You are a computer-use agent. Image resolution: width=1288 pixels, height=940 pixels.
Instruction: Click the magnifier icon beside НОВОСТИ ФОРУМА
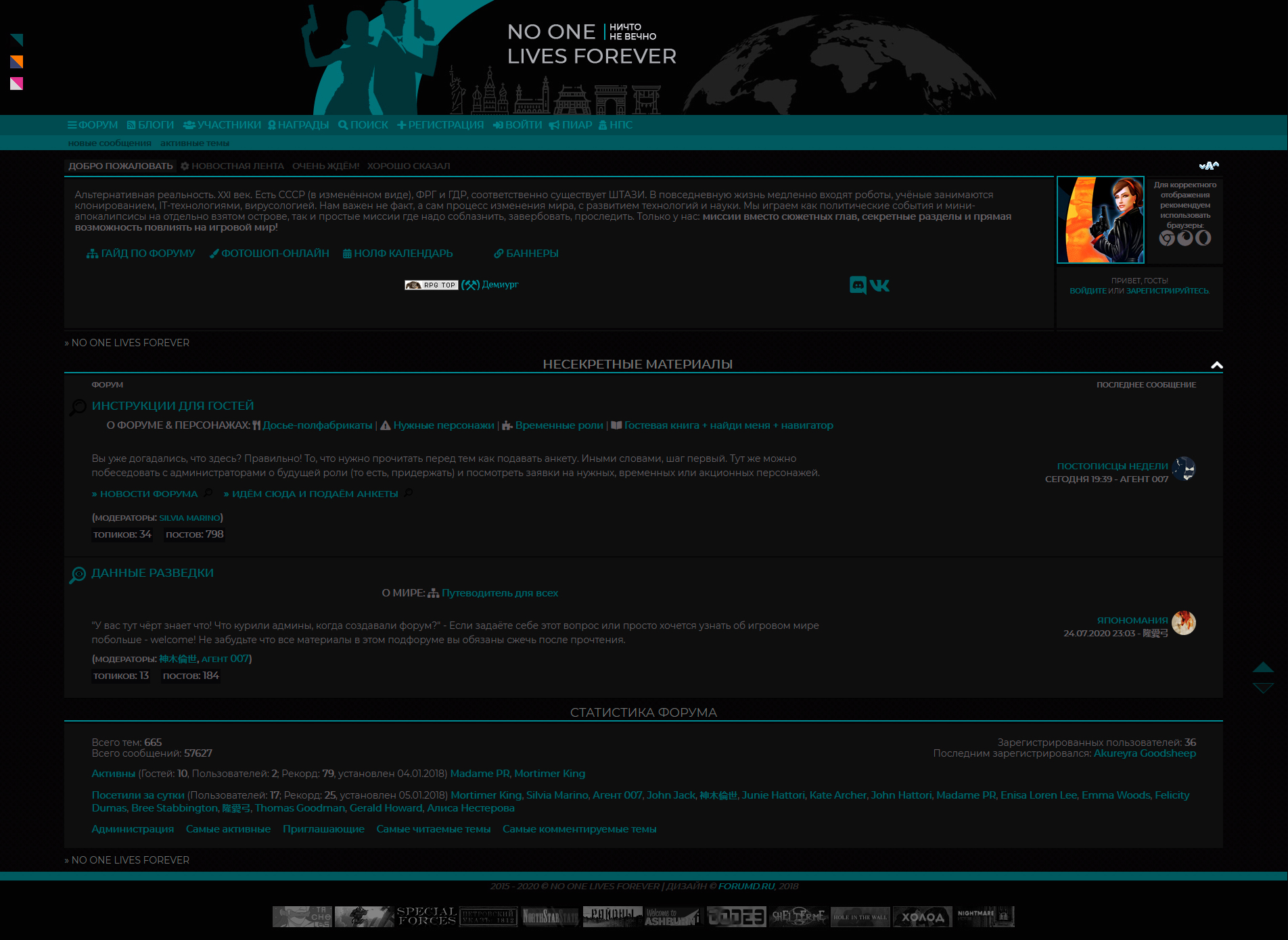pyautogui.click(x=208, y=493)
